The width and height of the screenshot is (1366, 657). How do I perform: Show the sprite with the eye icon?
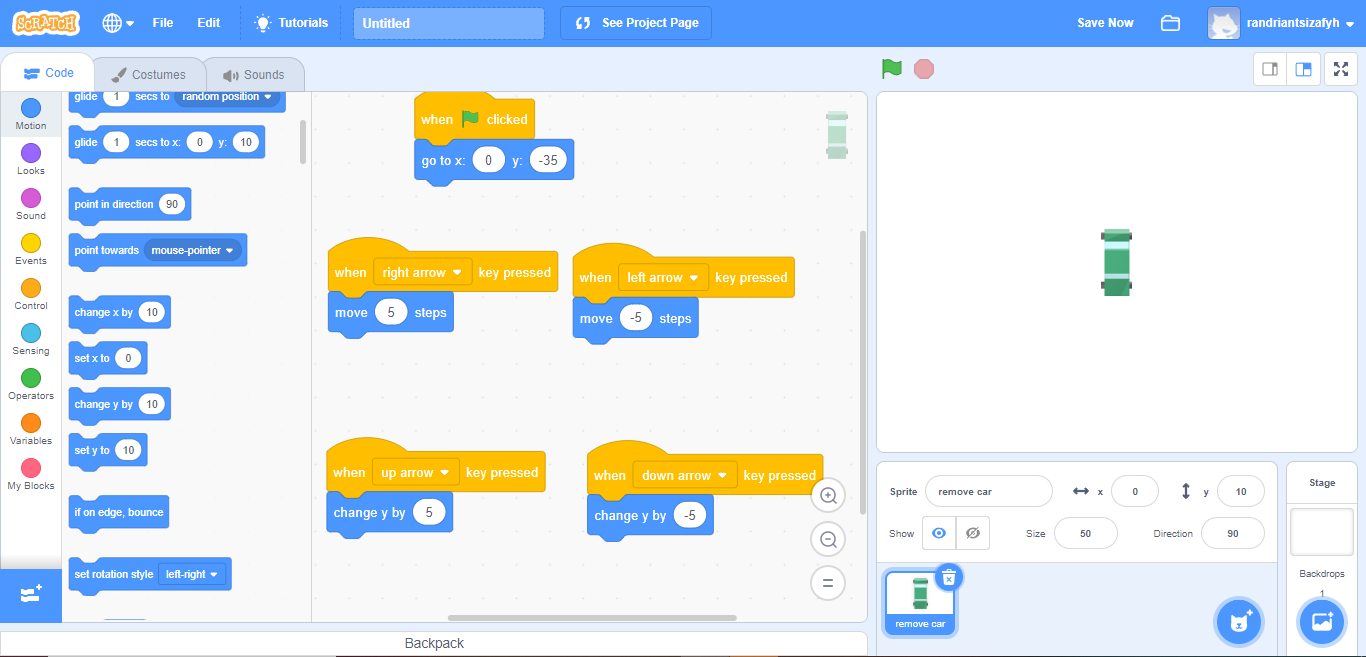(939, 533)
